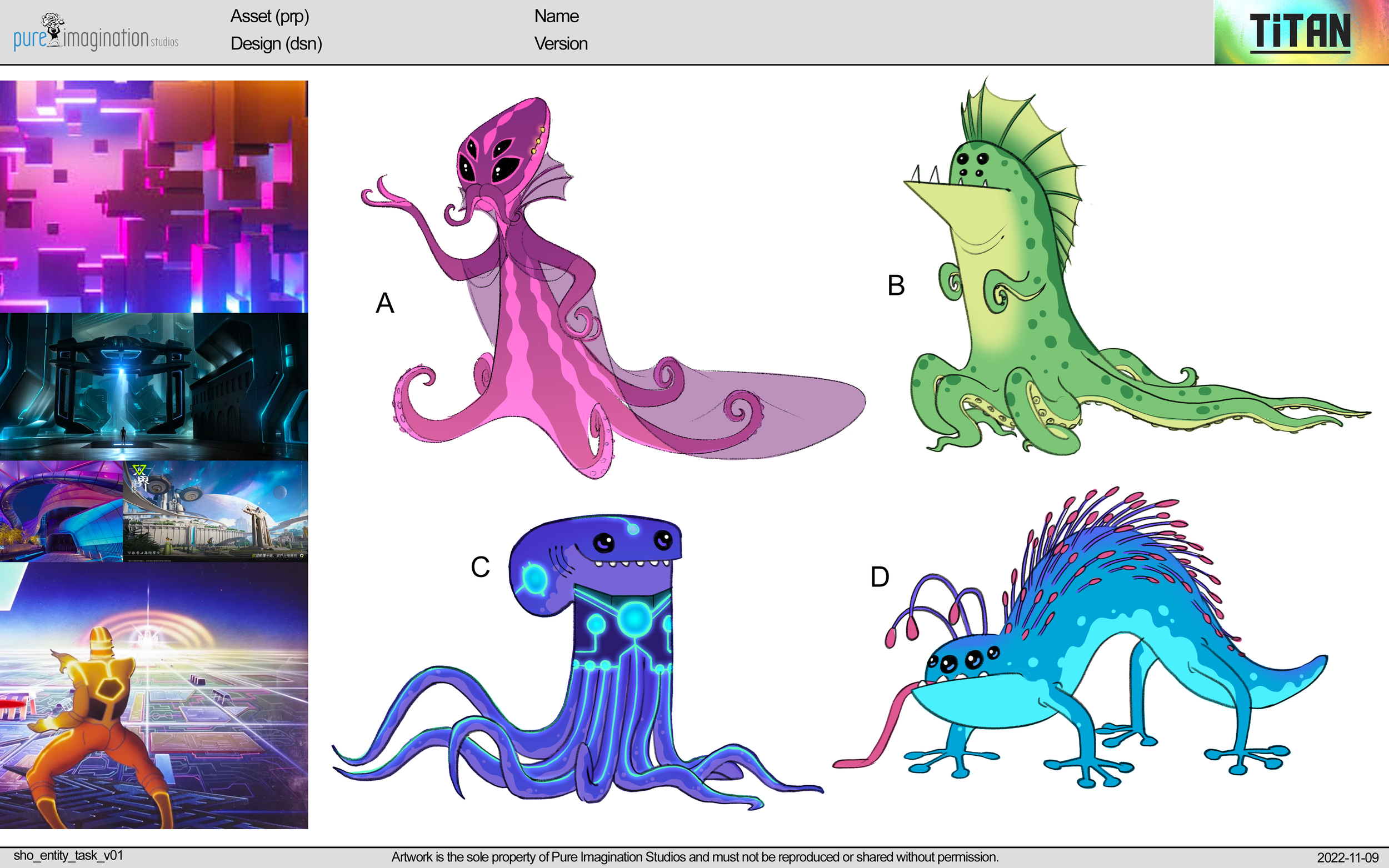Viewport: 1389px width, 868px height.
Task: Click the sho_entity_task_v01 filename text
Action: pos(68,855)
